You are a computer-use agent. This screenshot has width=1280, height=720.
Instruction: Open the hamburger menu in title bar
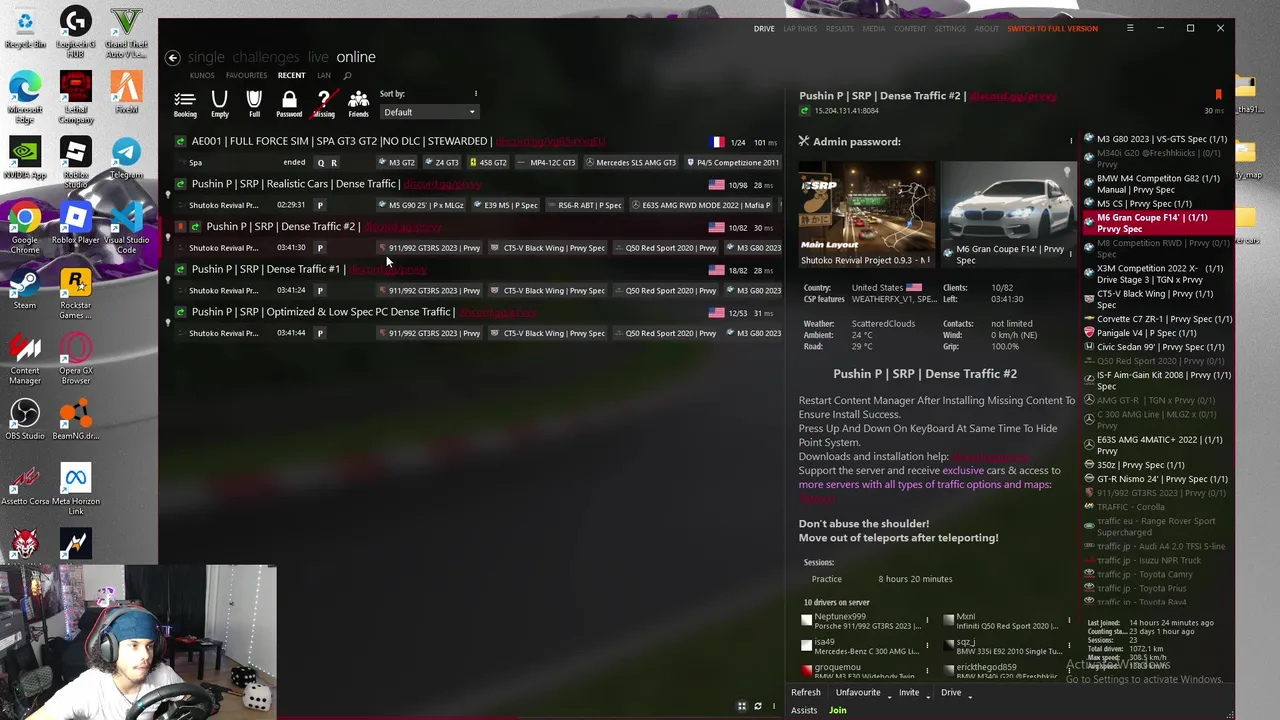[1130, 28]
